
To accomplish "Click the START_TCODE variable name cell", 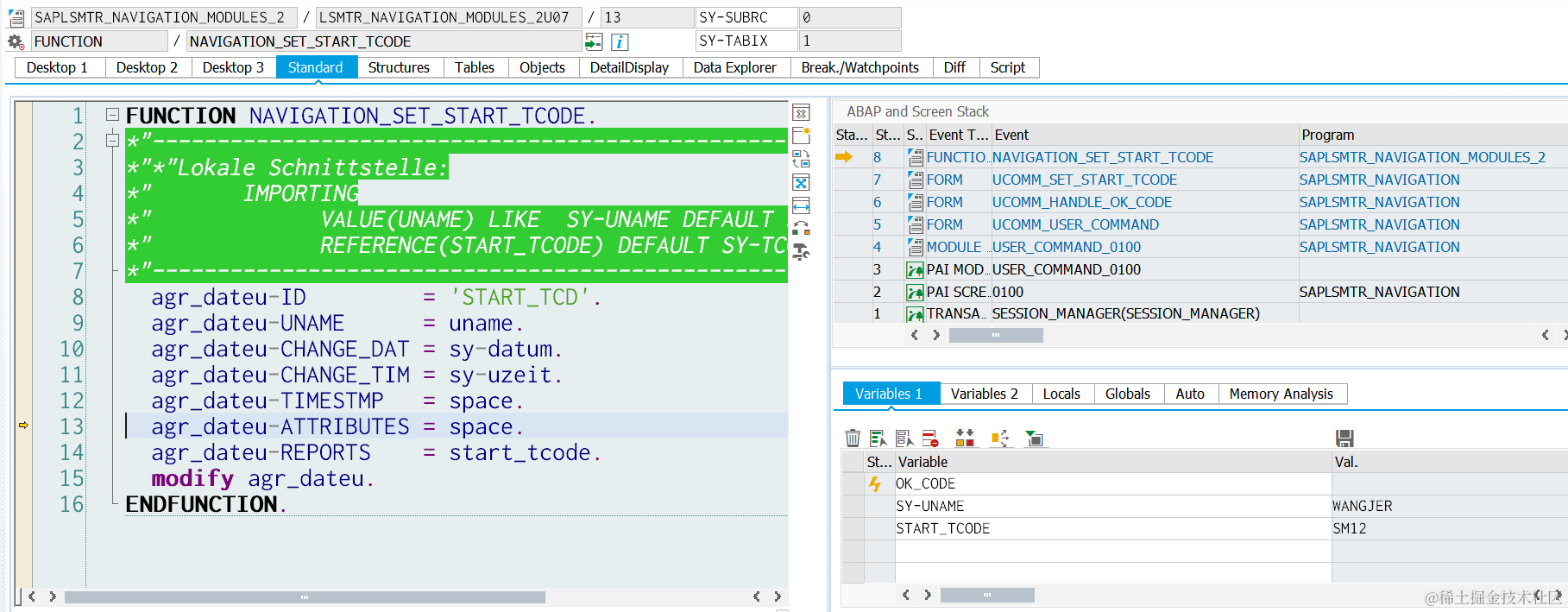I will pyautogui.click(x=1113, y=528).
